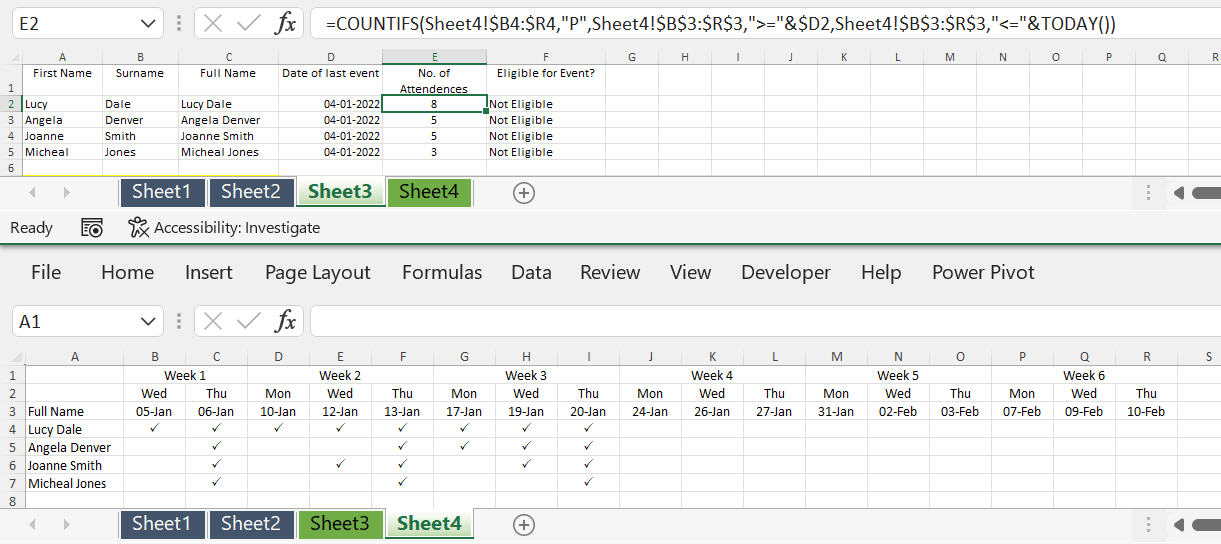Open the Developer ribbon tab
The image size is (1221, 544).
pyautogui.click(x=786, y=272)
